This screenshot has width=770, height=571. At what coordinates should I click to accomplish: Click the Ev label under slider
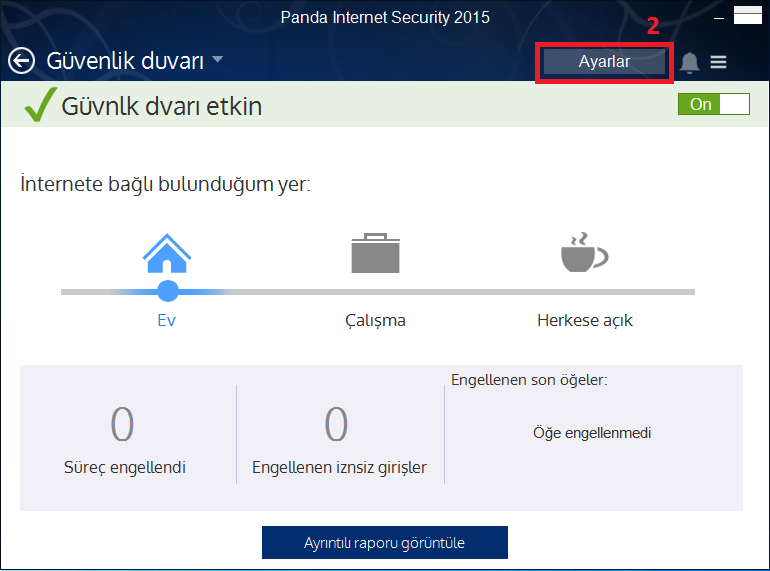[x=166, y=320]
